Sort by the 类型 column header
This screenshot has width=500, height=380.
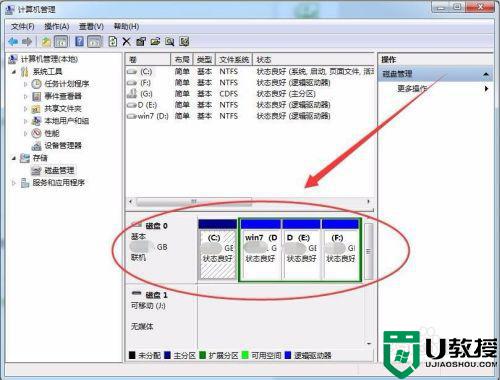point(204,60)
